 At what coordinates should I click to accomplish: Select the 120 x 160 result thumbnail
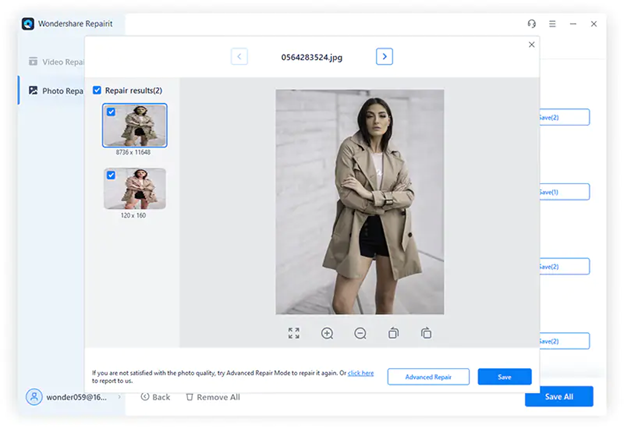click(x=135, y=188)
